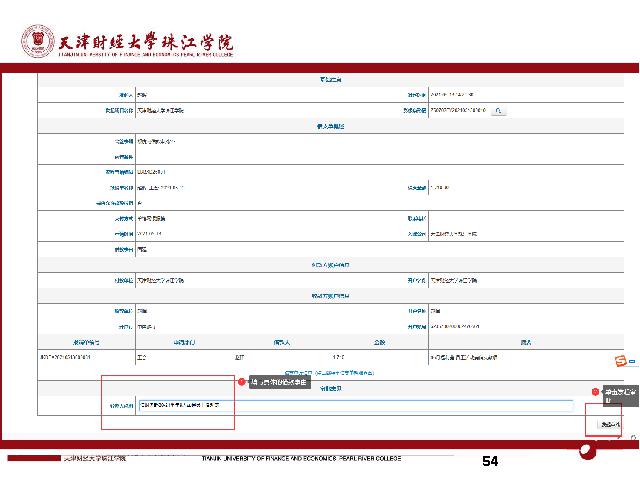Click the remarks cell in the budget table row
Screen dimensions: 640x480
pos(526,358)
